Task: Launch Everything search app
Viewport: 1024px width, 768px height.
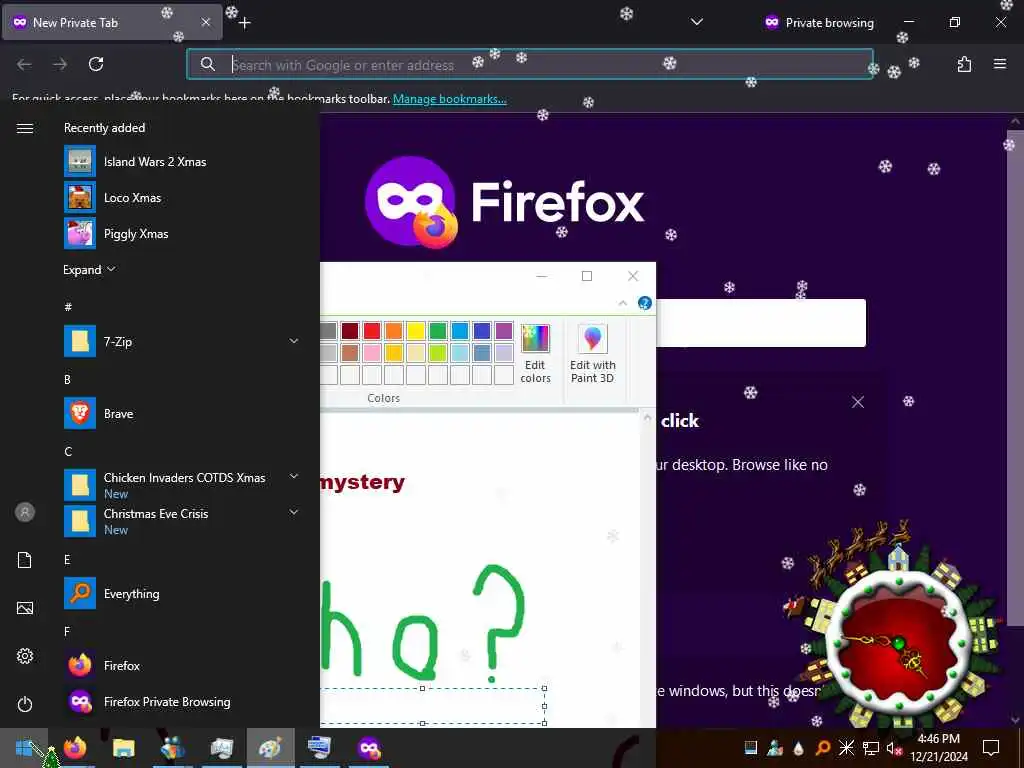Action: tap(80, 594)
